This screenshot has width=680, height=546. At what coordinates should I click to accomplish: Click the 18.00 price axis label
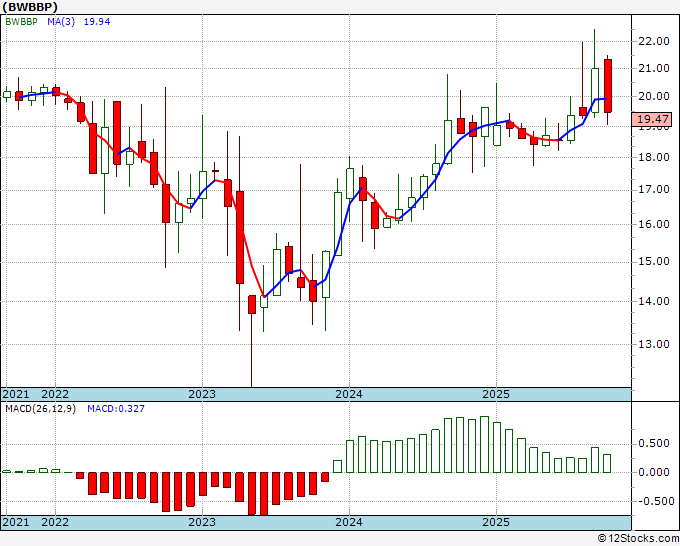[x=654, y=157]
